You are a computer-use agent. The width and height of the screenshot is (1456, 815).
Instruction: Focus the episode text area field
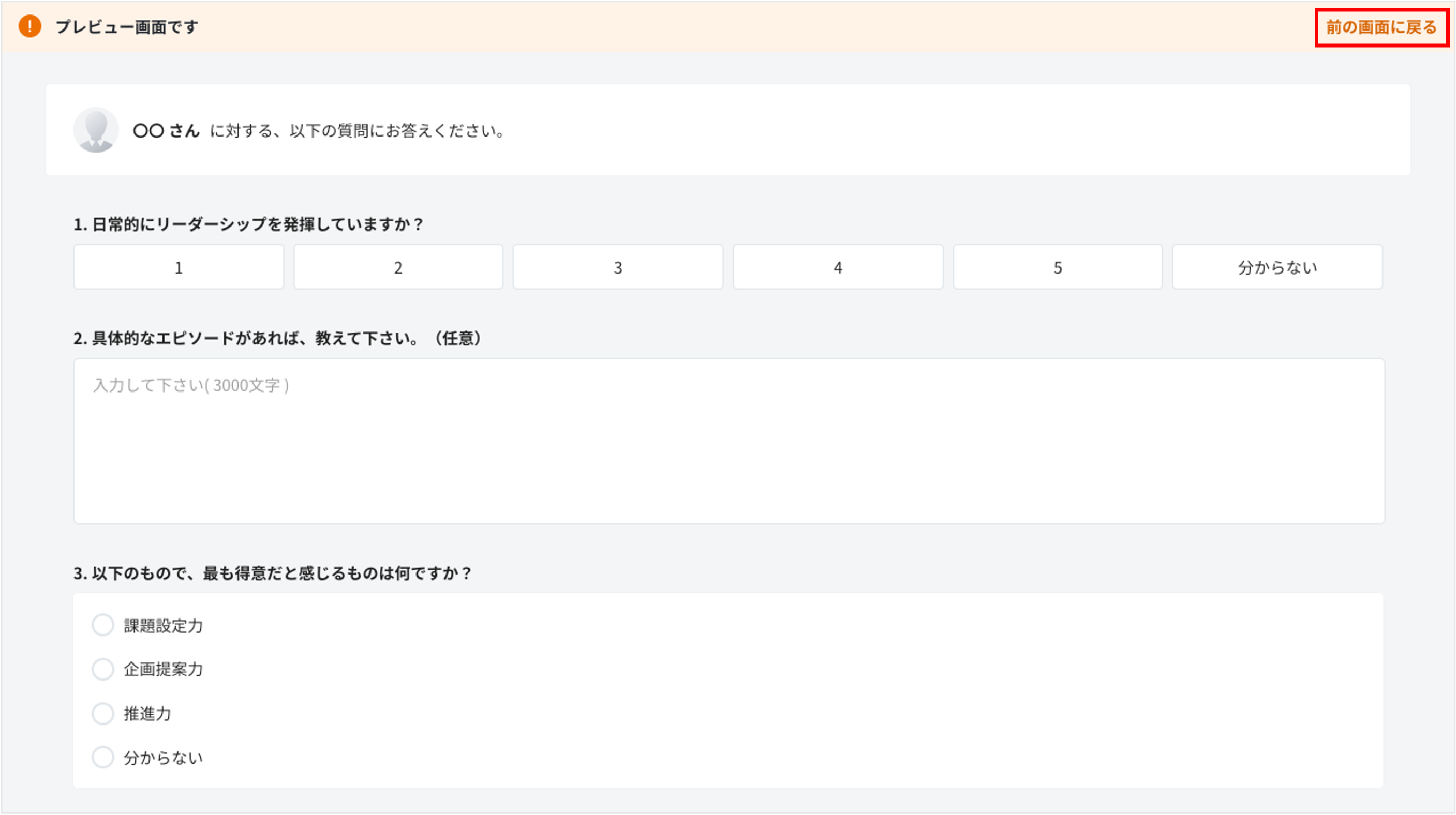tap(729, 441)
